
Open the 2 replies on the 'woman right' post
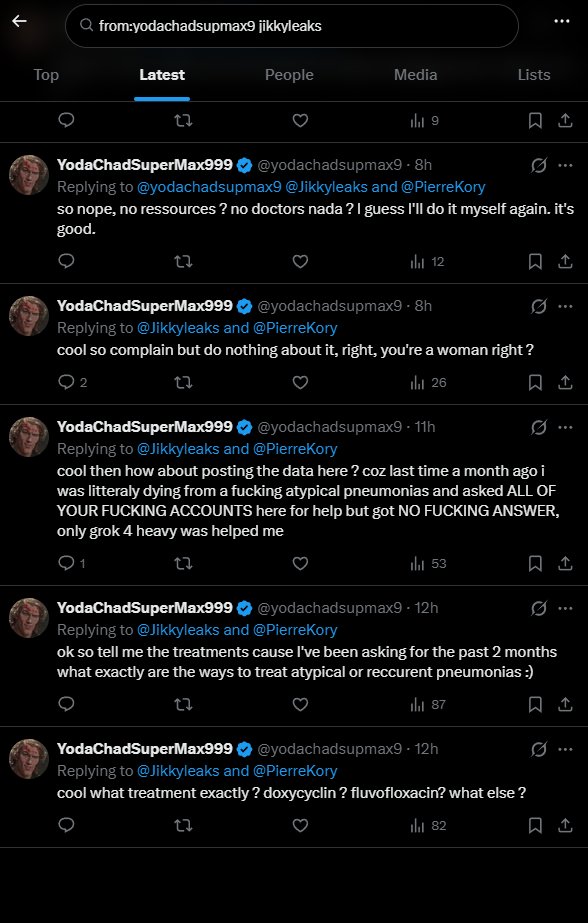click(x=72, y=383)
